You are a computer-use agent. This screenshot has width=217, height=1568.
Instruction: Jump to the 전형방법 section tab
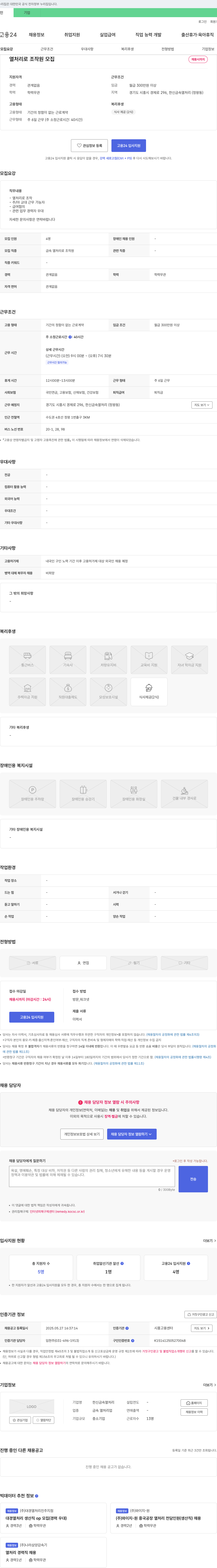click(x=168, y=49)
